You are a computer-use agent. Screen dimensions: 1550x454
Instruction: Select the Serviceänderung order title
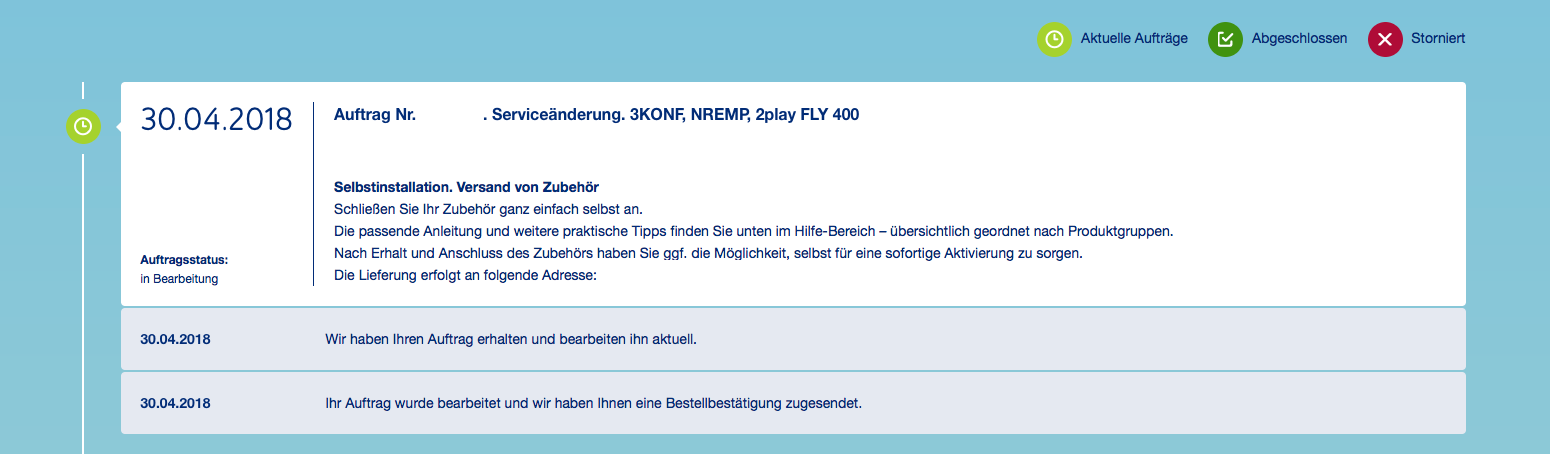[671, 115]
